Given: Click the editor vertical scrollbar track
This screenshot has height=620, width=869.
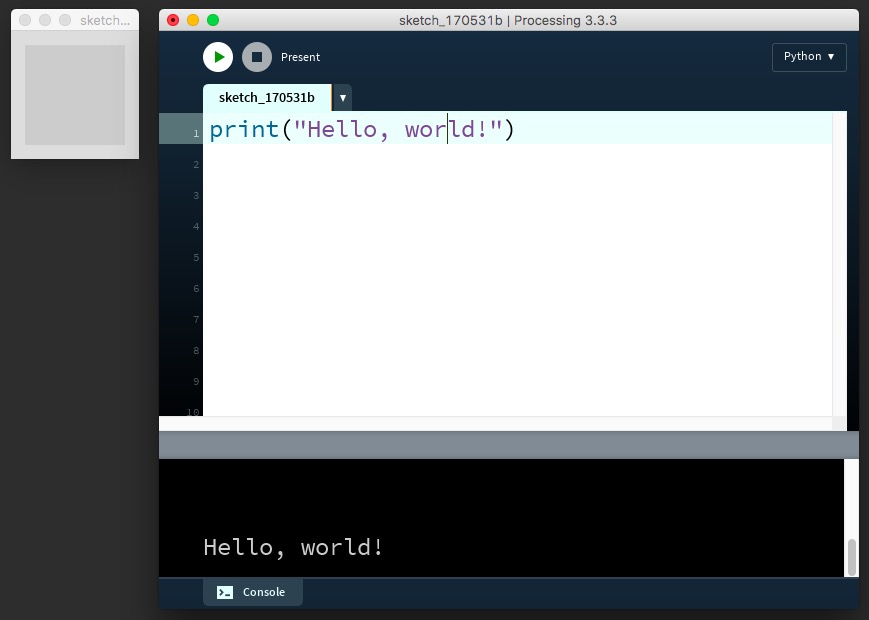Looking at the screenshot, I should pyautogui.click(x=839, y=264).
